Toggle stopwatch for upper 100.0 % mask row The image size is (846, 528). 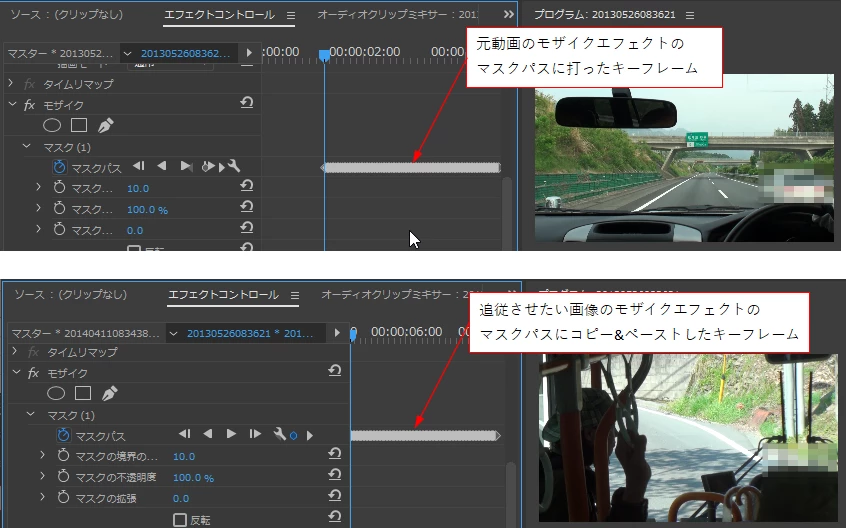(x=59, y=208)
